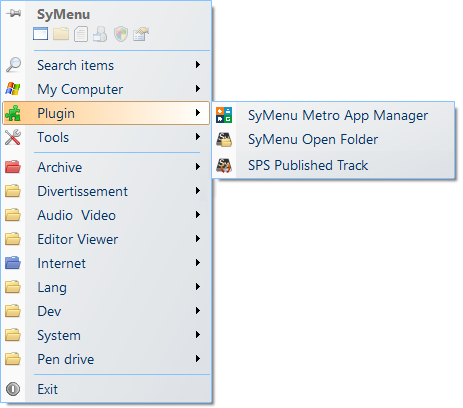Click the folder icon in SyMenu header row
Screen dimensions: 463x408
(61, 34)
